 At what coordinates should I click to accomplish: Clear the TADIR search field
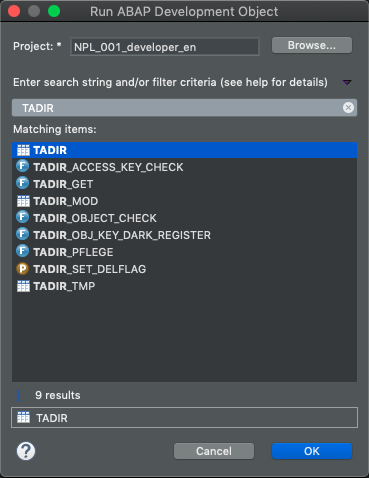[348, 107]
